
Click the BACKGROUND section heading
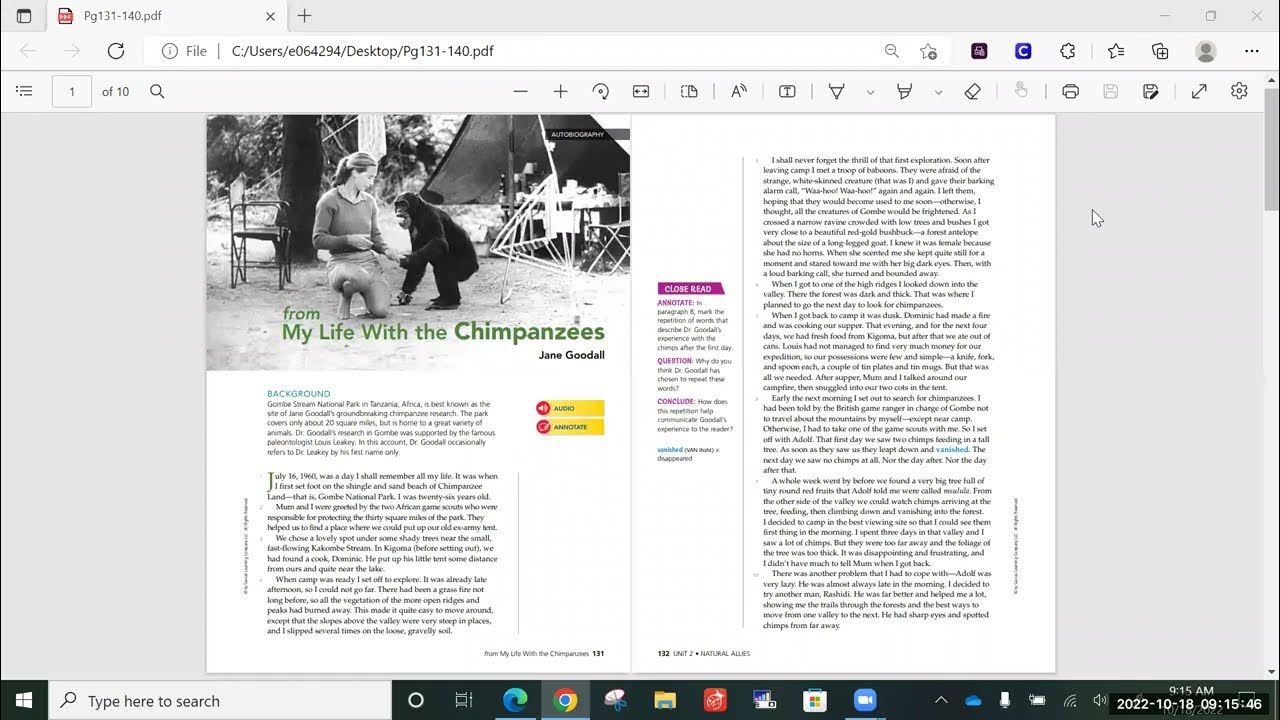pos(299,394)
